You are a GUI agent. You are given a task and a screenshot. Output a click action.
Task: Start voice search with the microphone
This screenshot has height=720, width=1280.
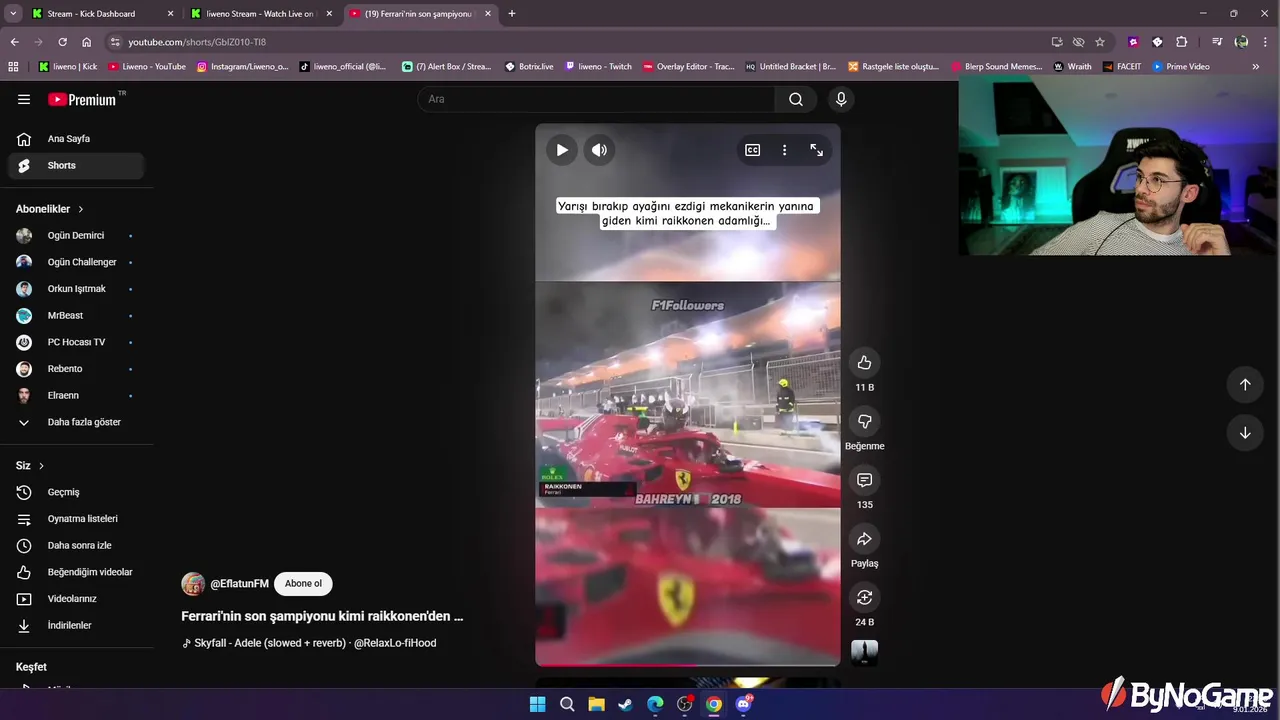point(841,99)
